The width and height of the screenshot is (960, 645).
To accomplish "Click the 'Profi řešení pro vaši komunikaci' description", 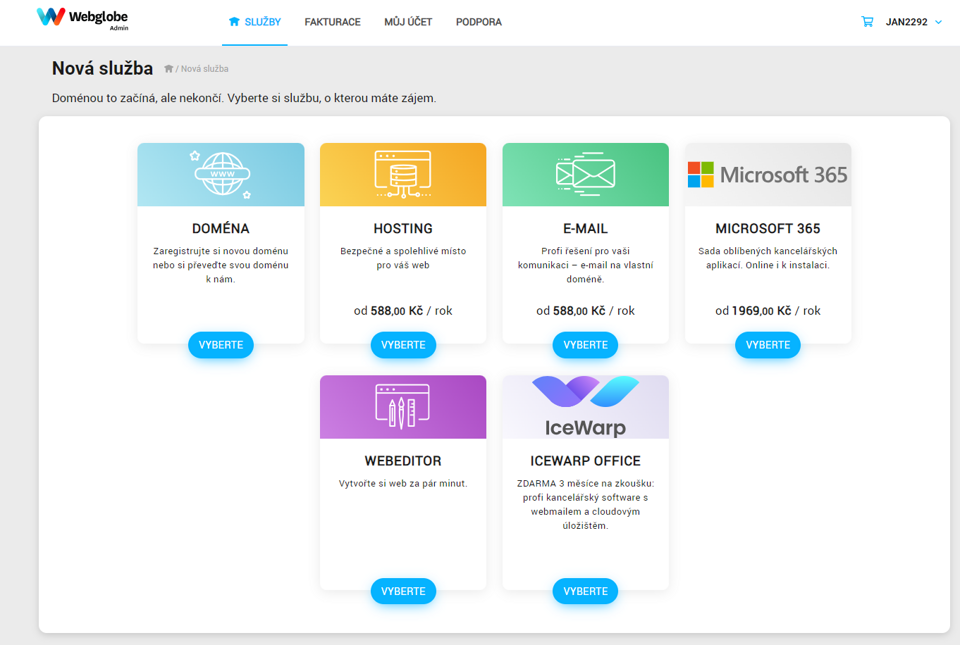I will (x=585, y=265).
